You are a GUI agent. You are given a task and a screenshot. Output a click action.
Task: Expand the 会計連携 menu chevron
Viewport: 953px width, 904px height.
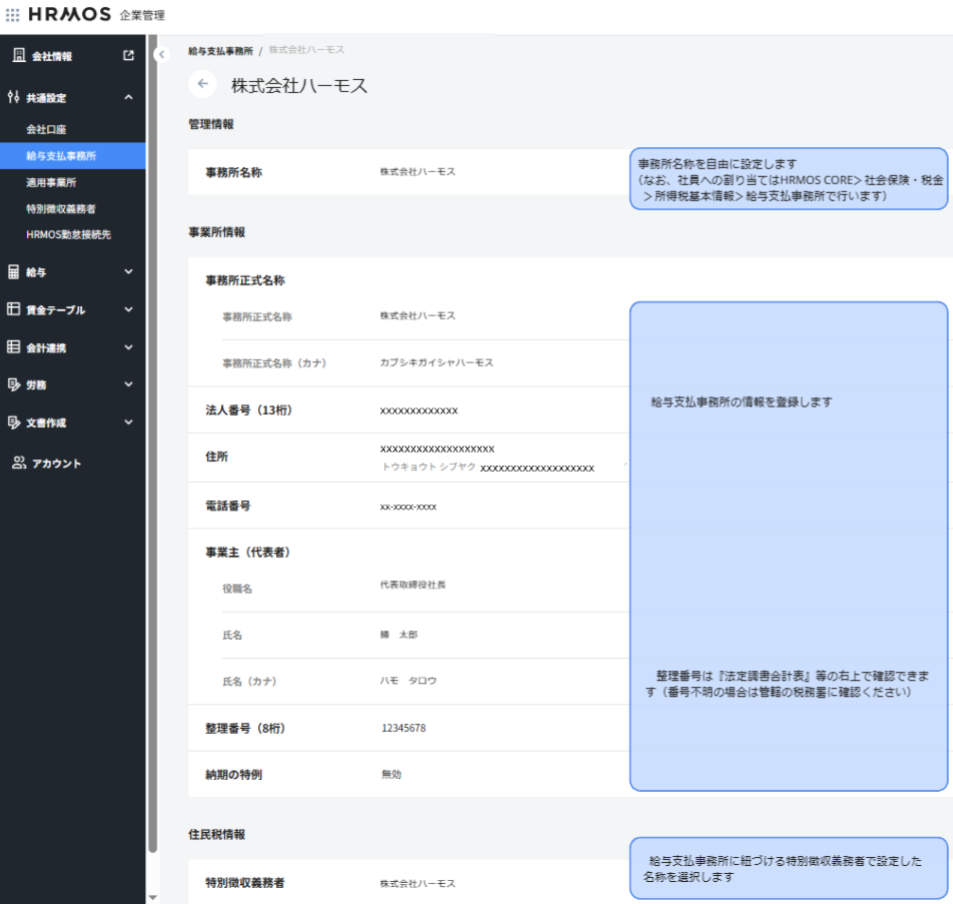tap(128, 348)
